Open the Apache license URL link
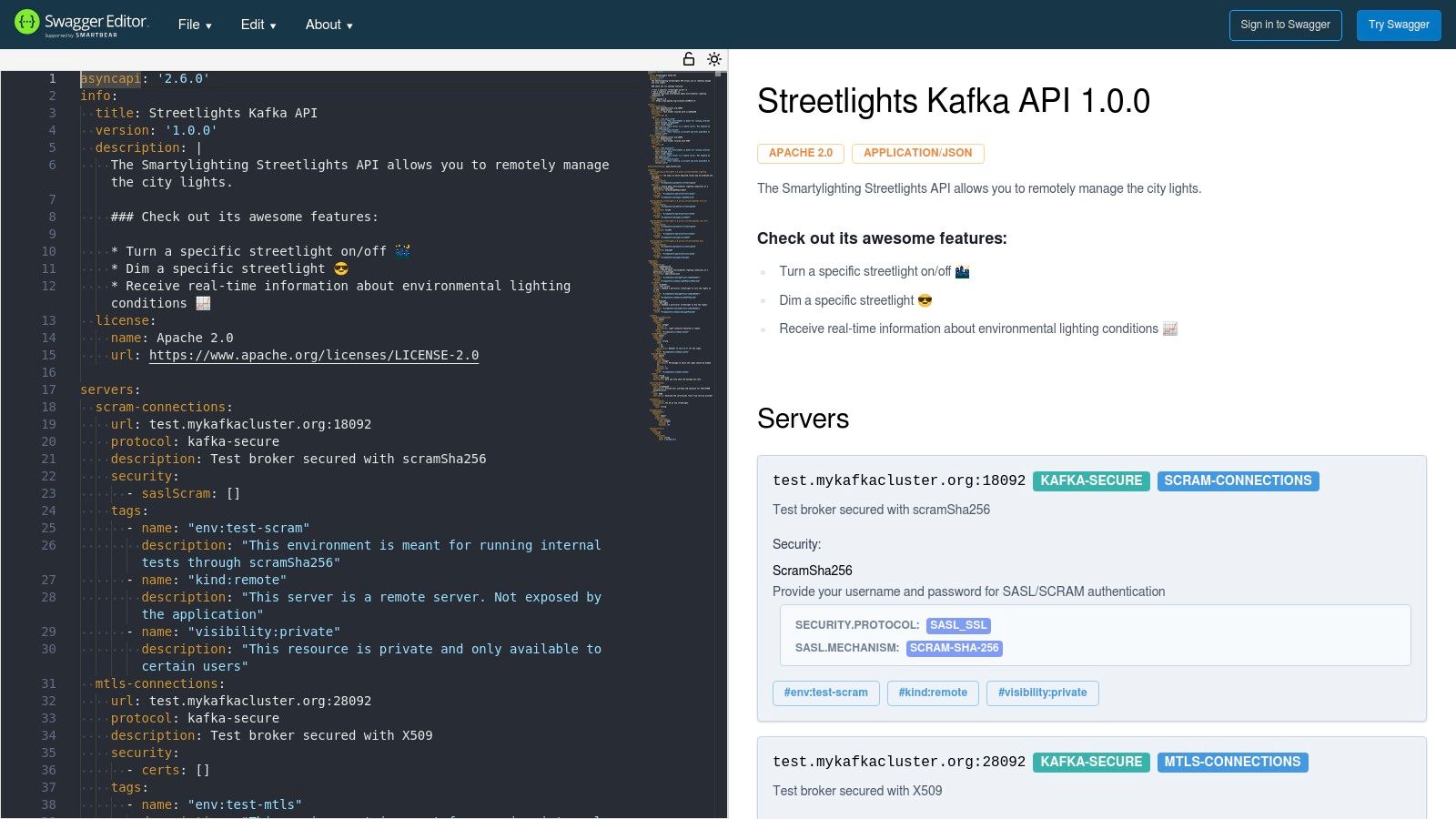The height and width of the screenshot is (819, 1456). 314,355
